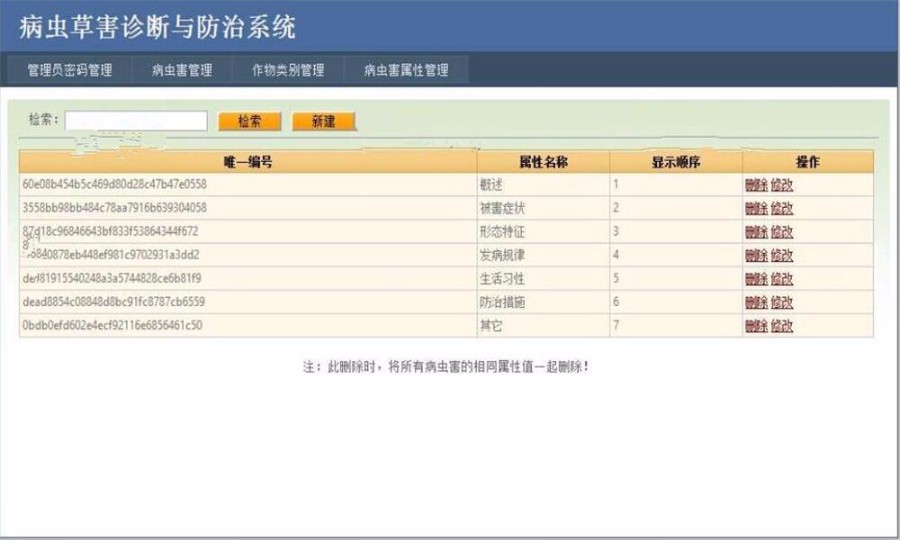Screen dimensions: 900x540
Task: Open 病虫害属性管理 menu tab
Action: 406,70
